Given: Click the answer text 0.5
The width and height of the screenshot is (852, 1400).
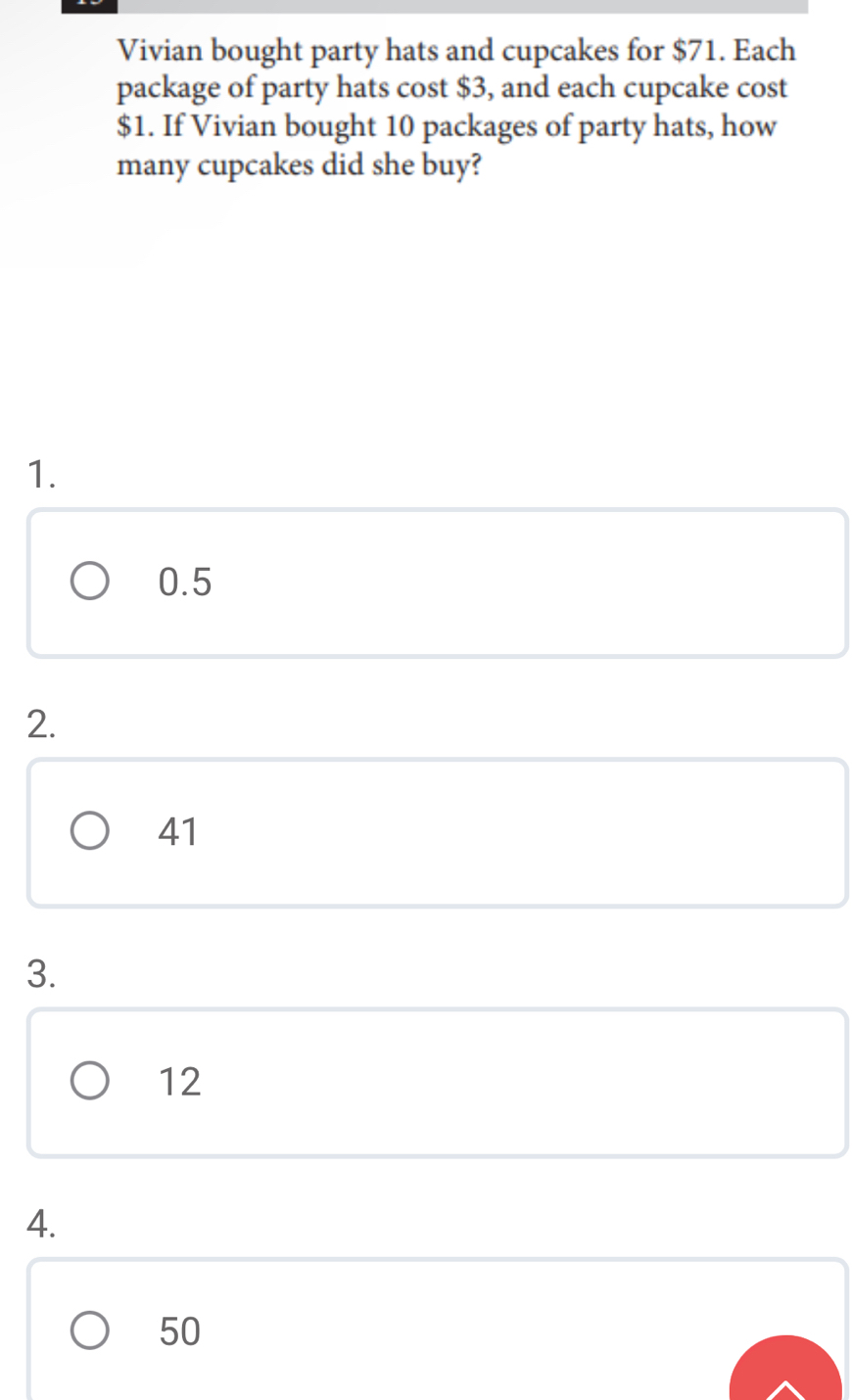Looking at the screenshot, I should 185,583.
